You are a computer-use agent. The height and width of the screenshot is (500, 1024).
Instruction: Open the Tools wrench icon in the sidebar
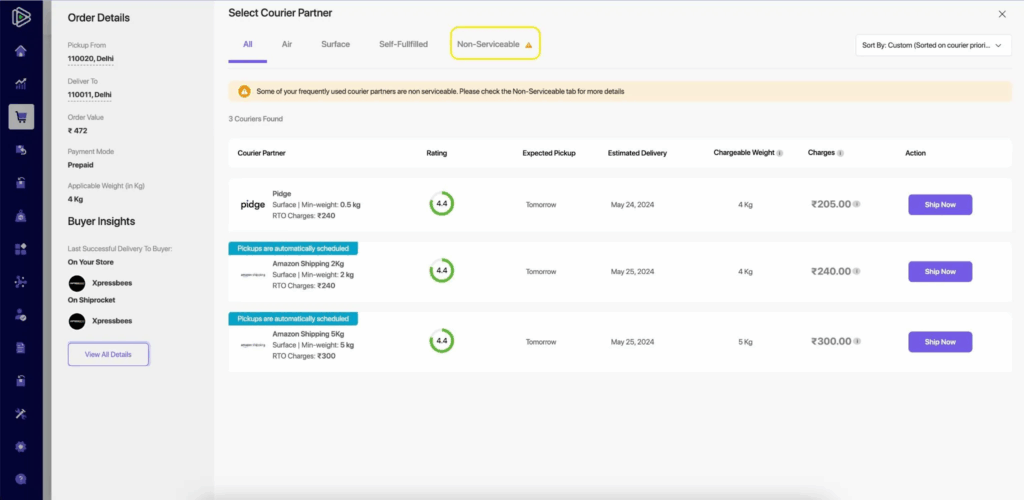[x=21, y=413]
